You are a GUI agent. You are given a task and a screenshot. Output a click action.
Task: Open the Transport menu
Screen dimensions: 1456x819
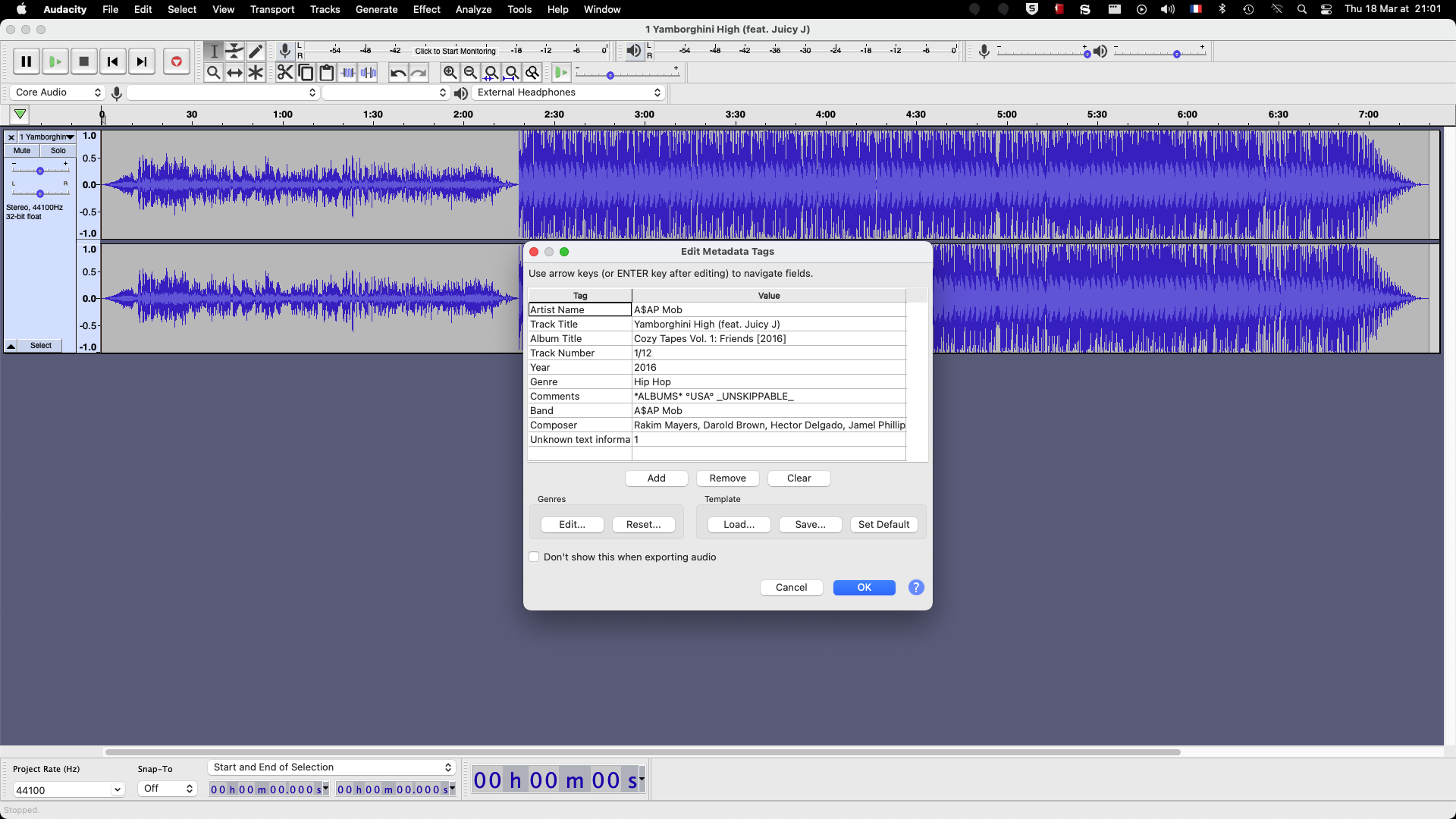pos(272,9)
